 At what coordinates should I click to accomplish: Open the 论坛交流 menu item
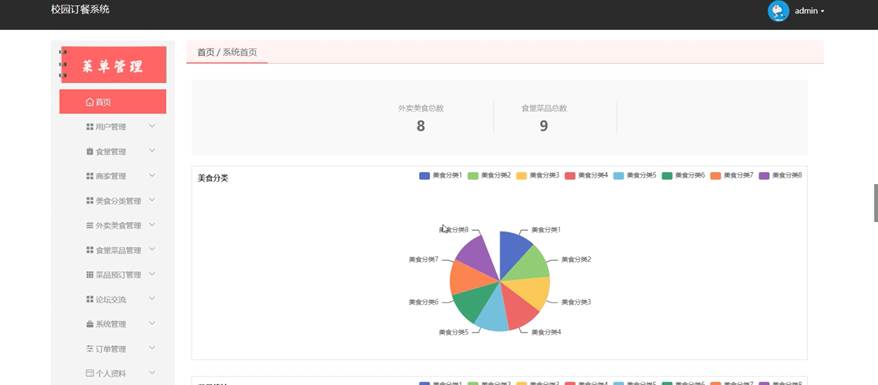click(x=113, y=299)
